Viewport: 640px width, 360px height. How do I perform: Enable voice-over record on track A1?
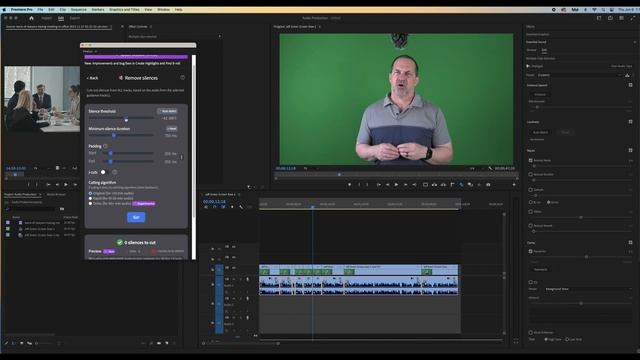(247, 279)
